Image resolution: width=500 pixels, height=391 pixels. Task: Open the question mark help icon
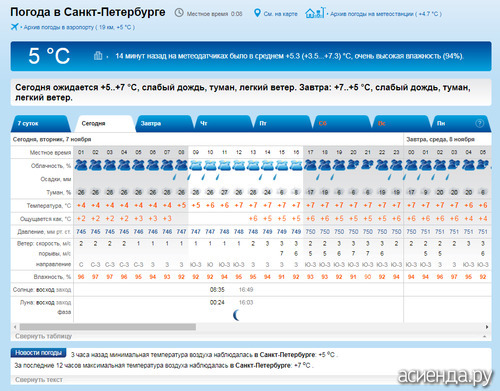pos(479,123)
